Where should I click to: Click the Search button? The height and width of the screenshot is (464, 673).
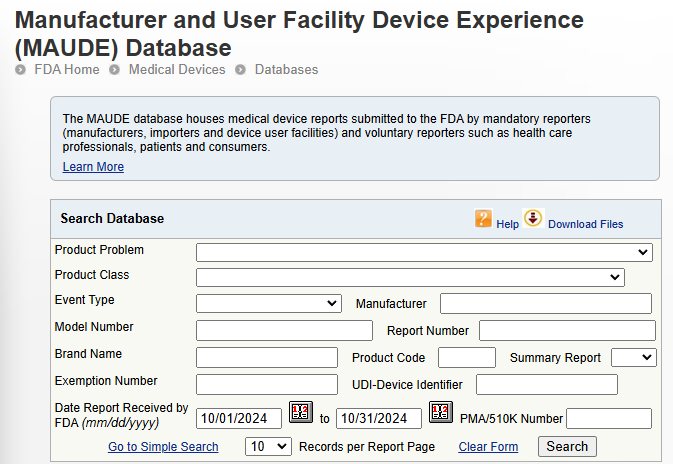(567, 447)
